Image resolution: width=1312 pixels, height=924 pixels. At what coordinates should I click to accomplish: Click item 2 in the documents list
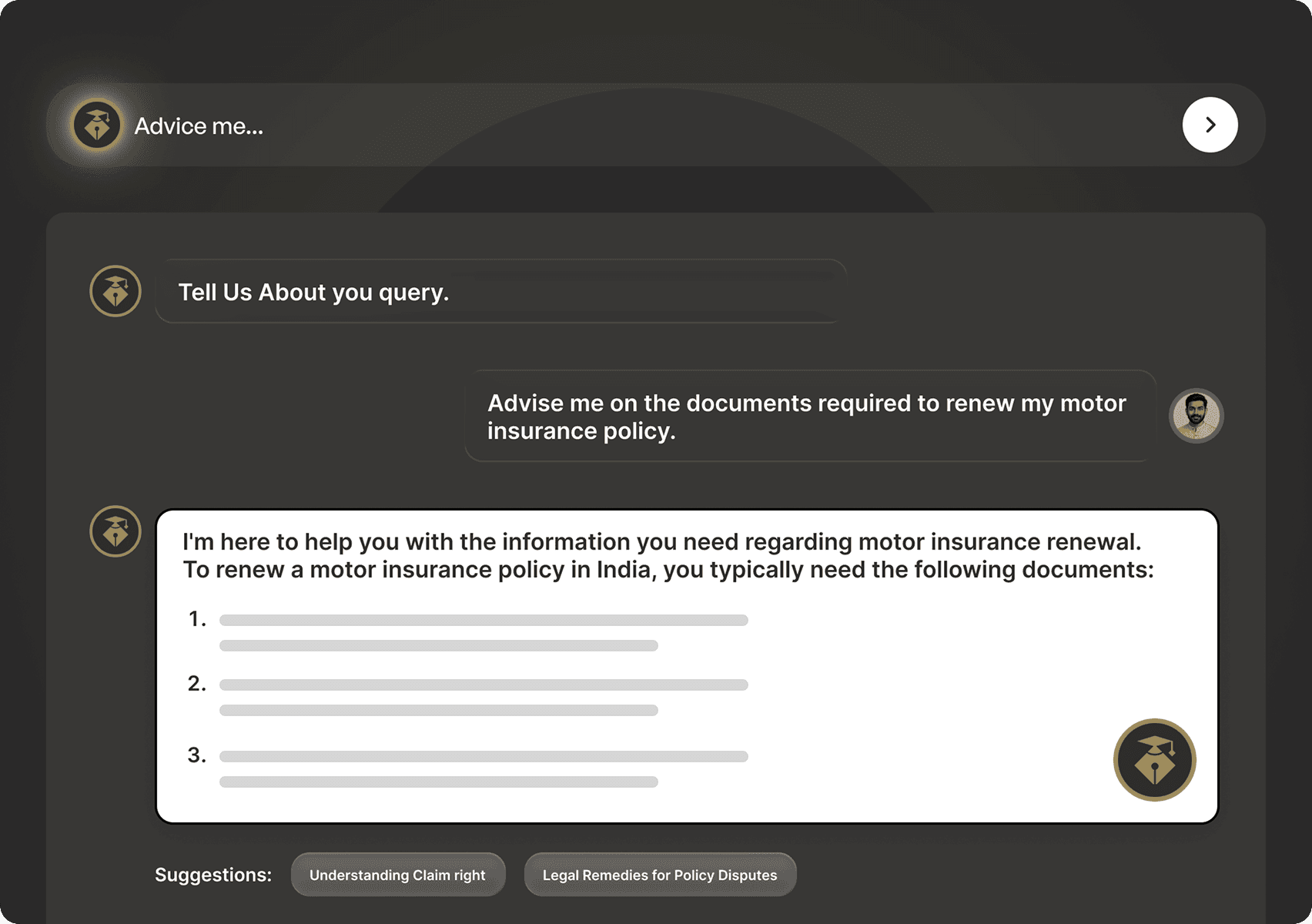point(484,684)
